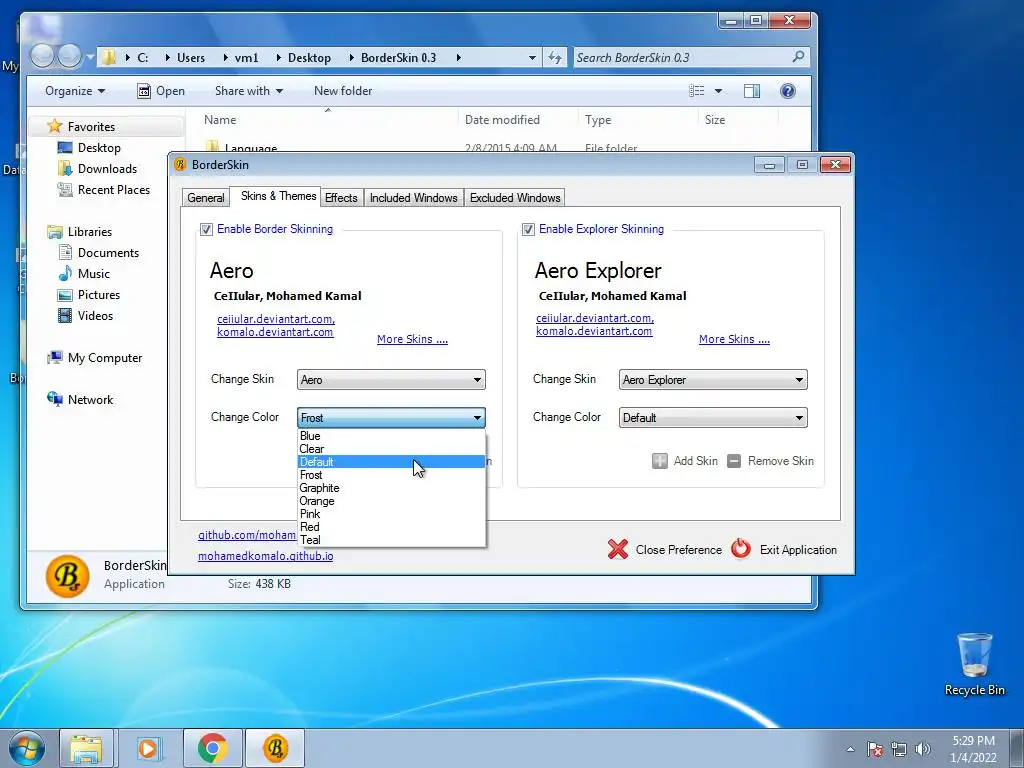Toggle Enable Explorer Skinning checkbox

click(x=528, y=229)
